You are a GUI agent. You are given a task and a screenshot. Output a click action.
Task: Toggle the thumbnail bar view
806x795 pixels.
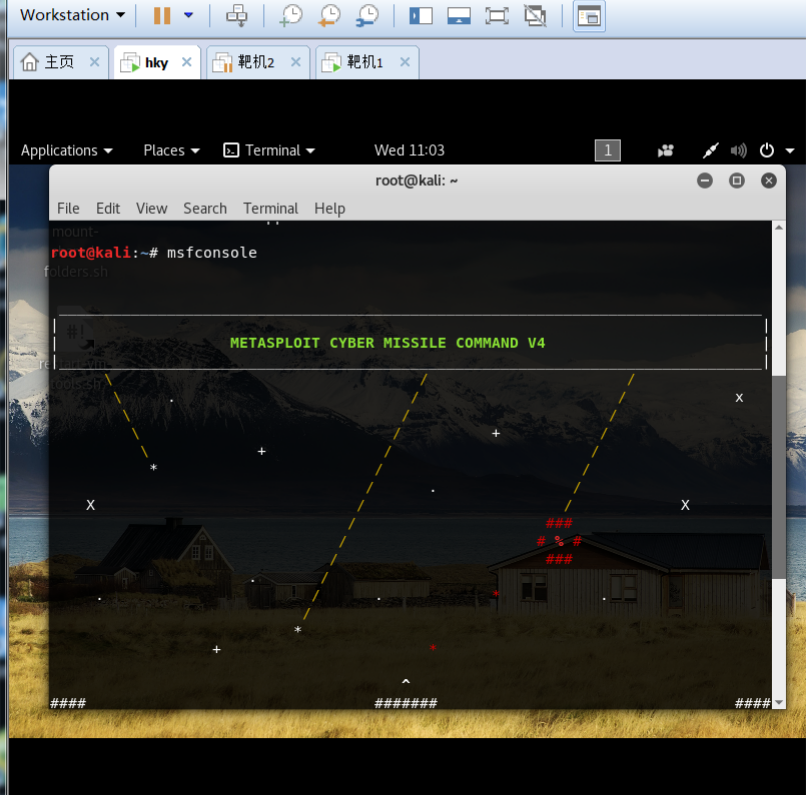459,15
